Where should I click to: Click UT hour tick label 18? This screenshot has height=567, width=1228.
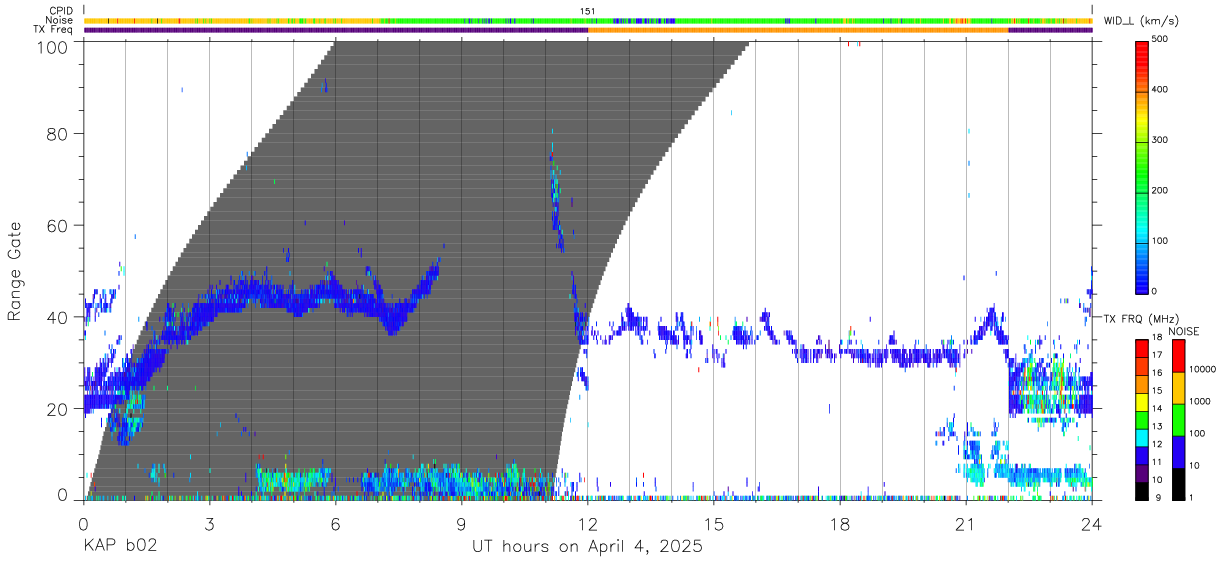point(840,524)
